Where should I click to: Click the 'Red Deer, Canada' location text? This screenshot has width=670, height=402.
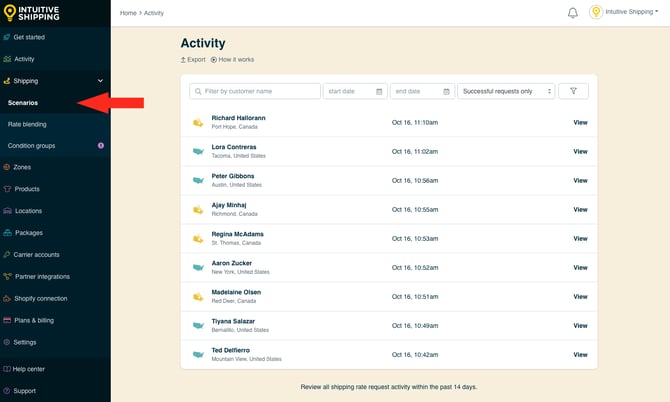[x=234, y=301]
